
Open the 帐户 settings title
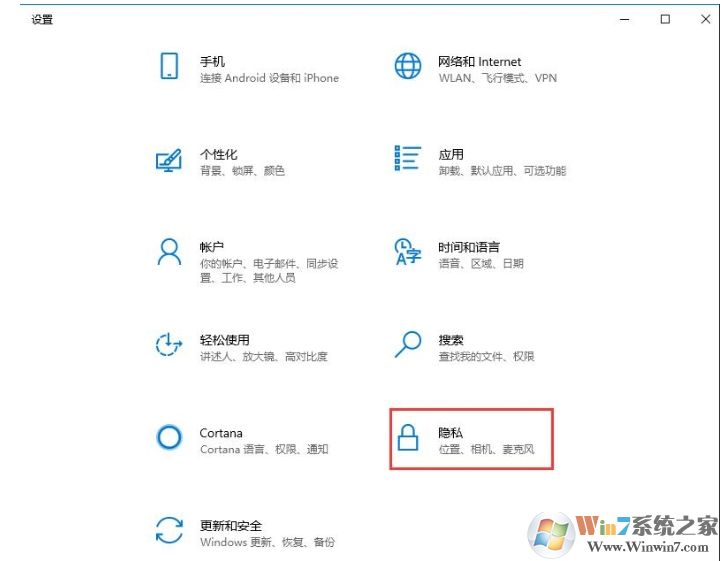(212, 247)
